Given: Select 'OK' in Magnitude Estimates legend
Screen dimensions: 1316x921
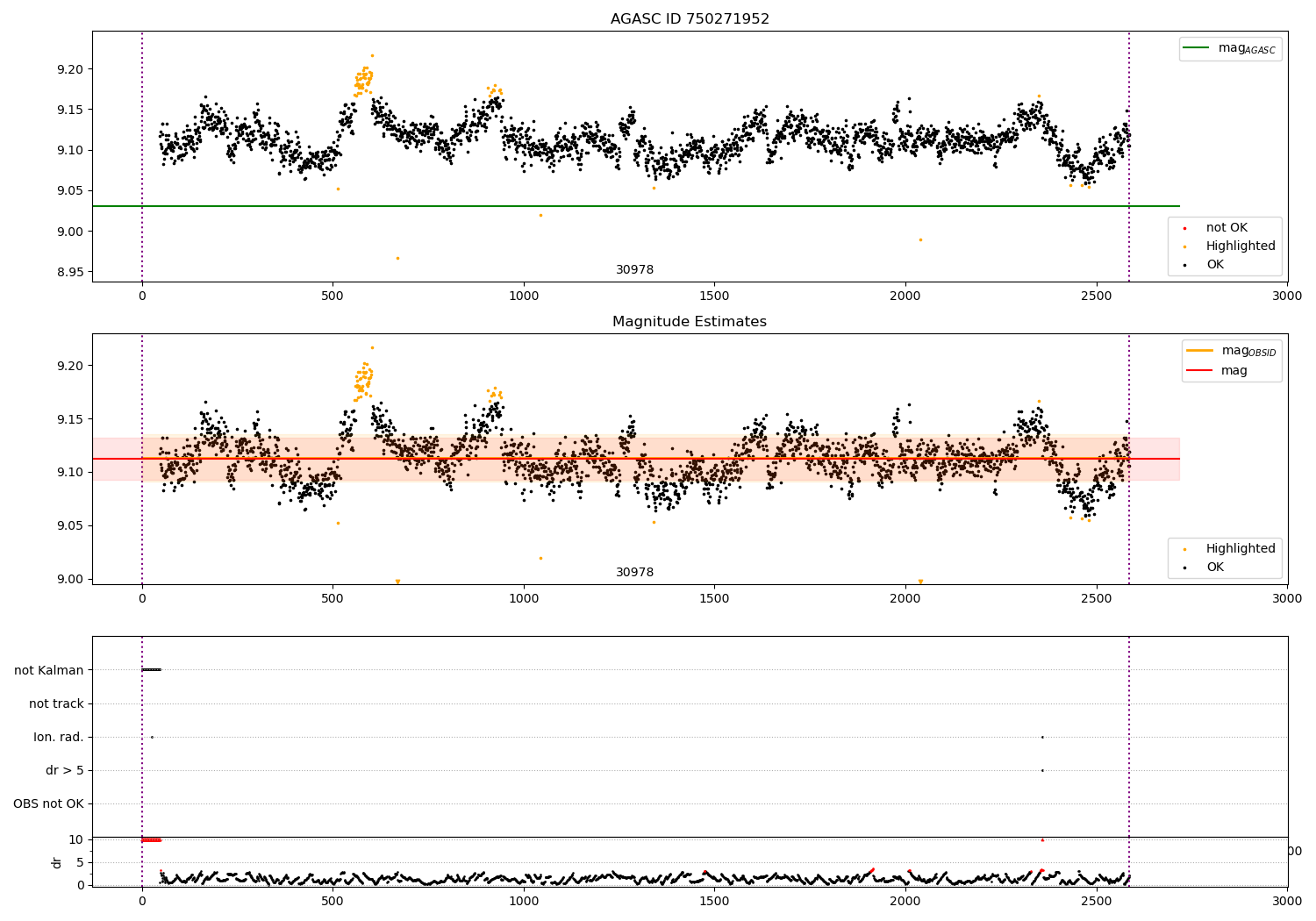Looking at the screenshot, I should click(1215, 568).
